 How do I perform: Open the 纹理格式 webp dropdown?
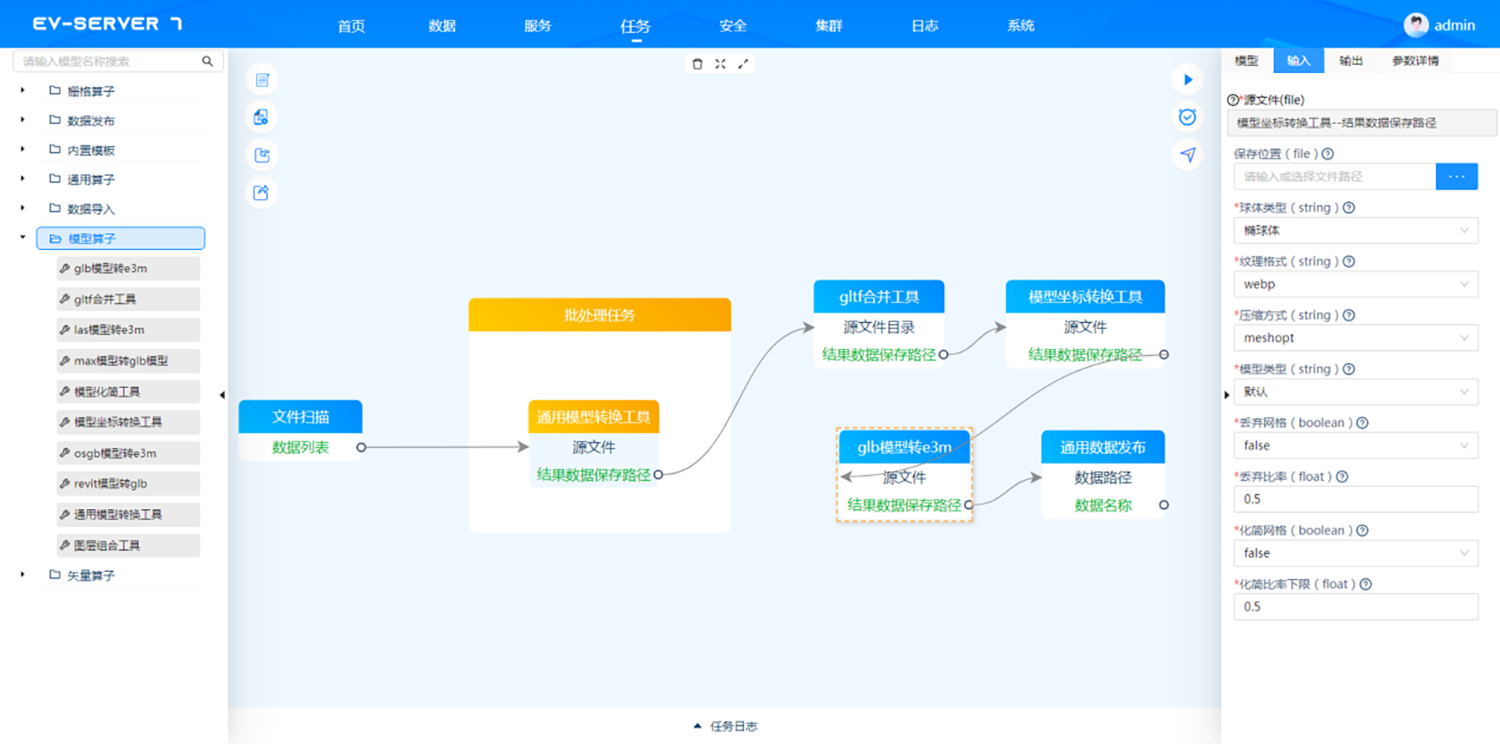tap(1355, 284)
